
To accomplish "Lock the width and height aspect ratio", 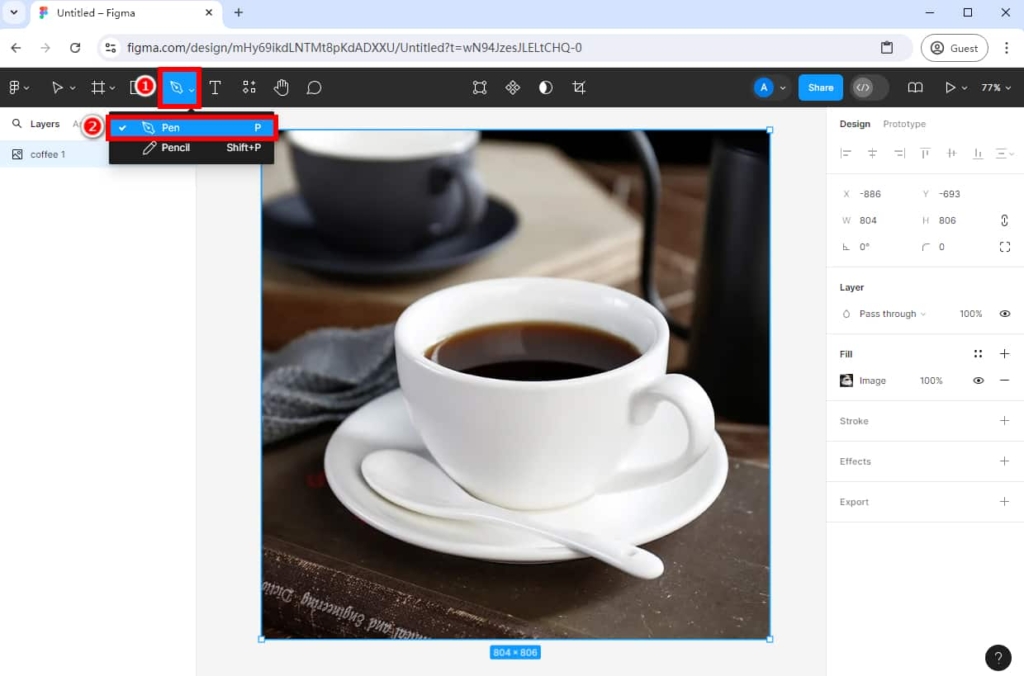I will 1004,220.
